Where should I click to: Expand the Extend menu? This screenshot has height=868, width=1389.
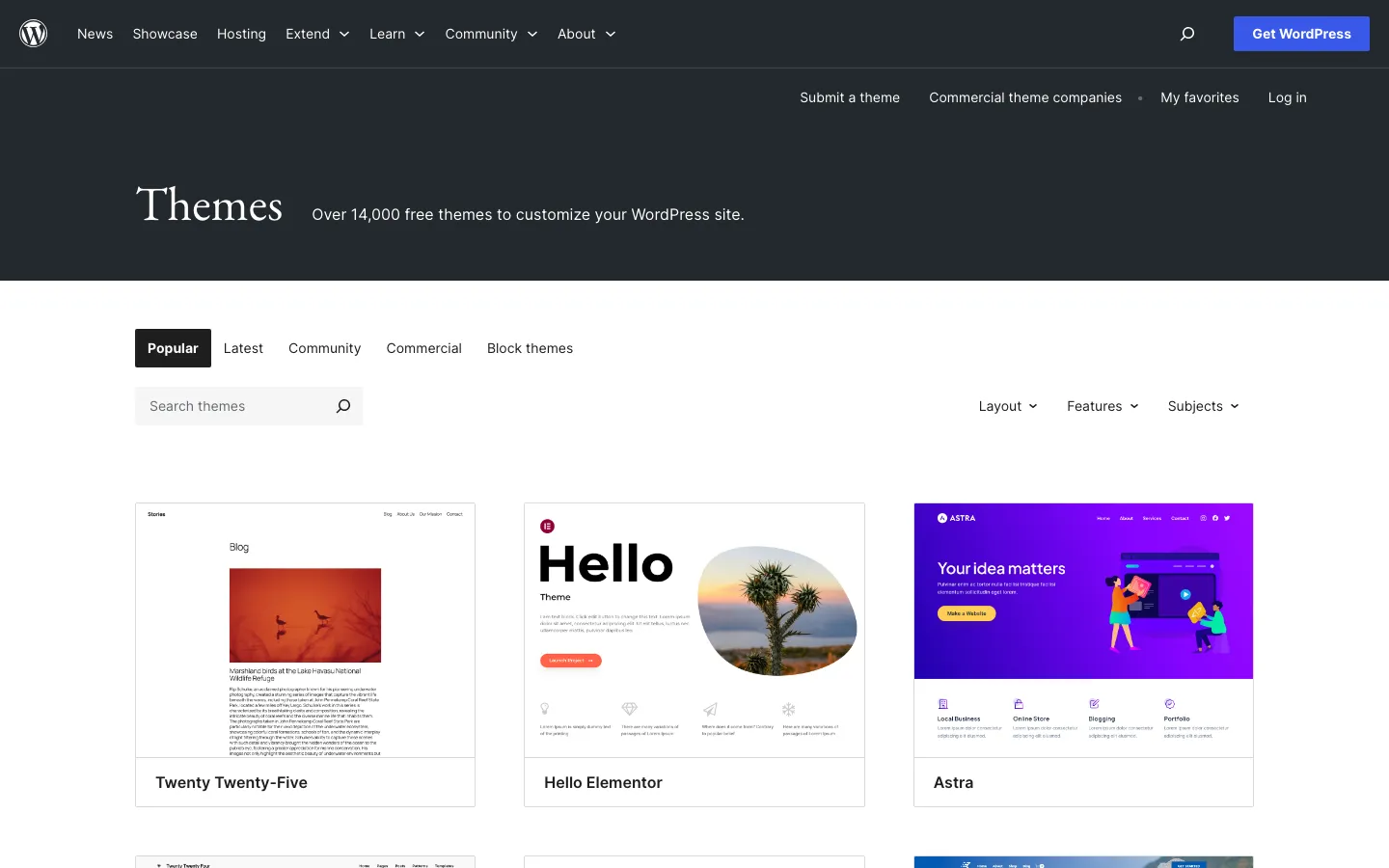click(x=317, y=34)
